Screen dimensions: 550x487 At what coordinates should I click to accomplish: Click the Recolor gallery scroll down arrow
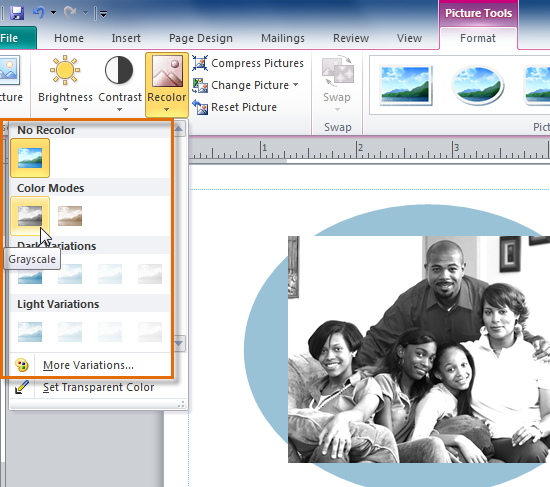179,343
